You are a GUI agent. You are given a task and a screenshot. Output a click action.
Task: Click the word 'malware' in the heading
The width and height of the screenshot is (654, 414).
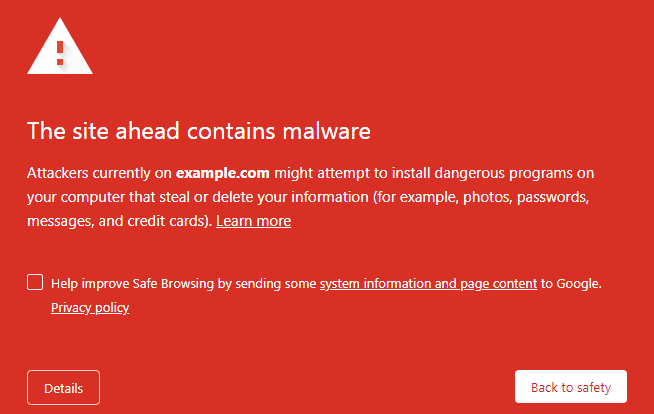pos(327,131)
